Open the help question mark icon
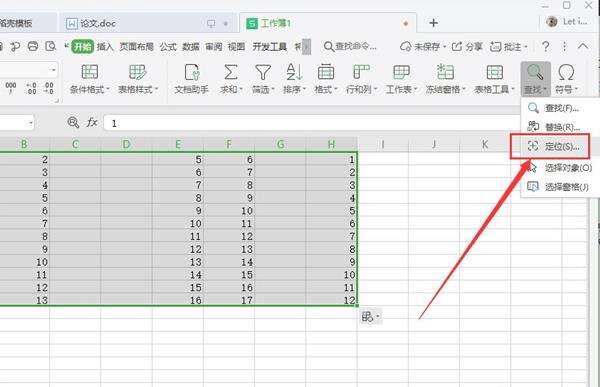 point(546,46)
